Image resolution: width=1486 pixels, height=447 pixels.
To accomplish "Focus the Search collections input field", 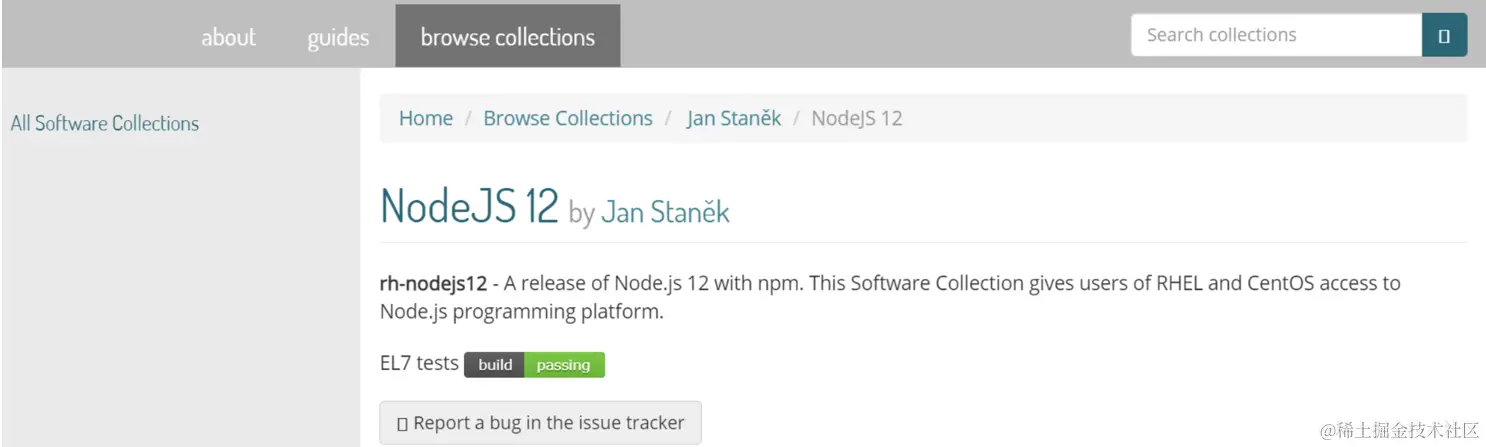I will click(1275, 35).
